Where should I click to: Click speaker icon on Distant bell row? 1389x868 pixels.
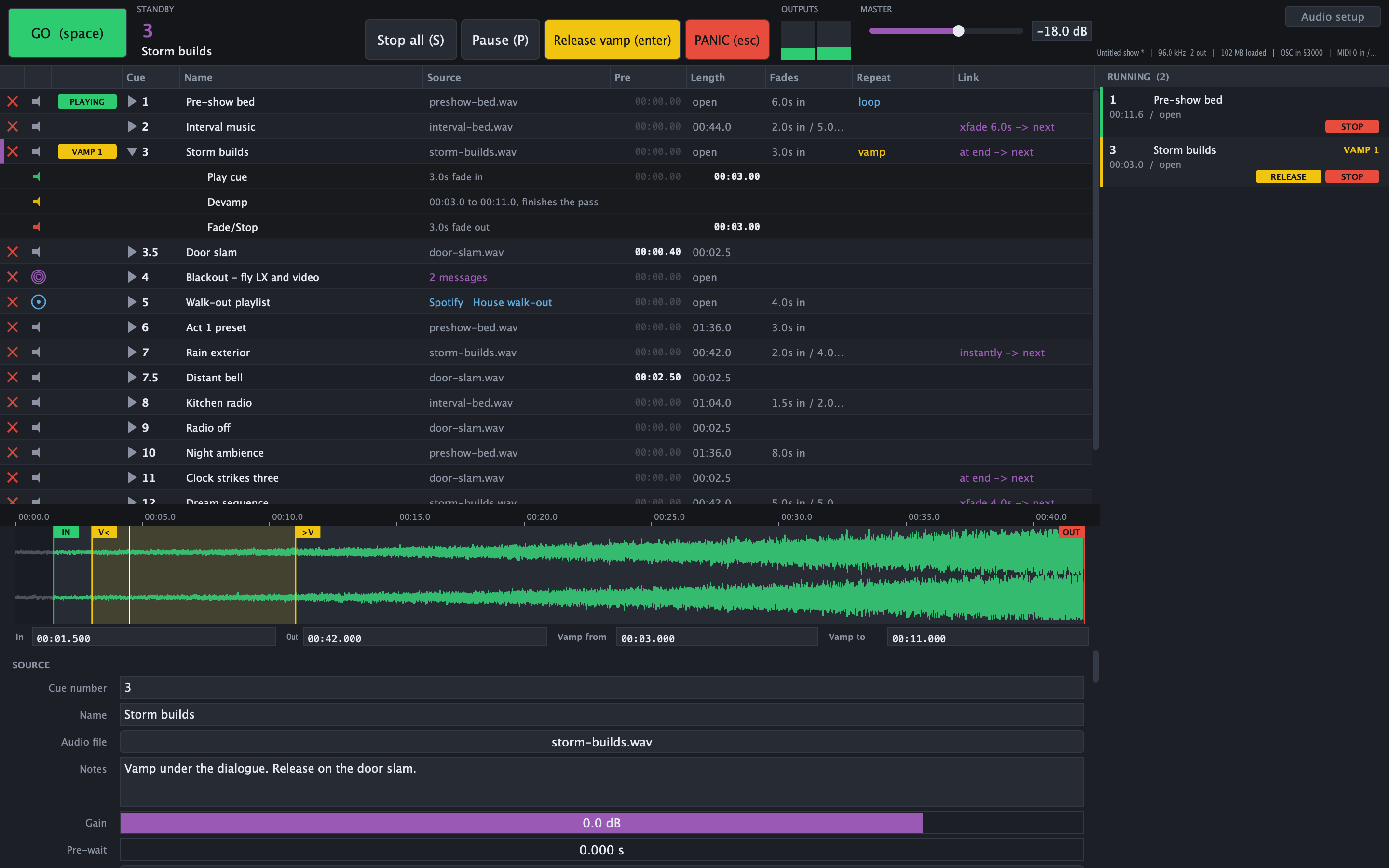point(37,377)
